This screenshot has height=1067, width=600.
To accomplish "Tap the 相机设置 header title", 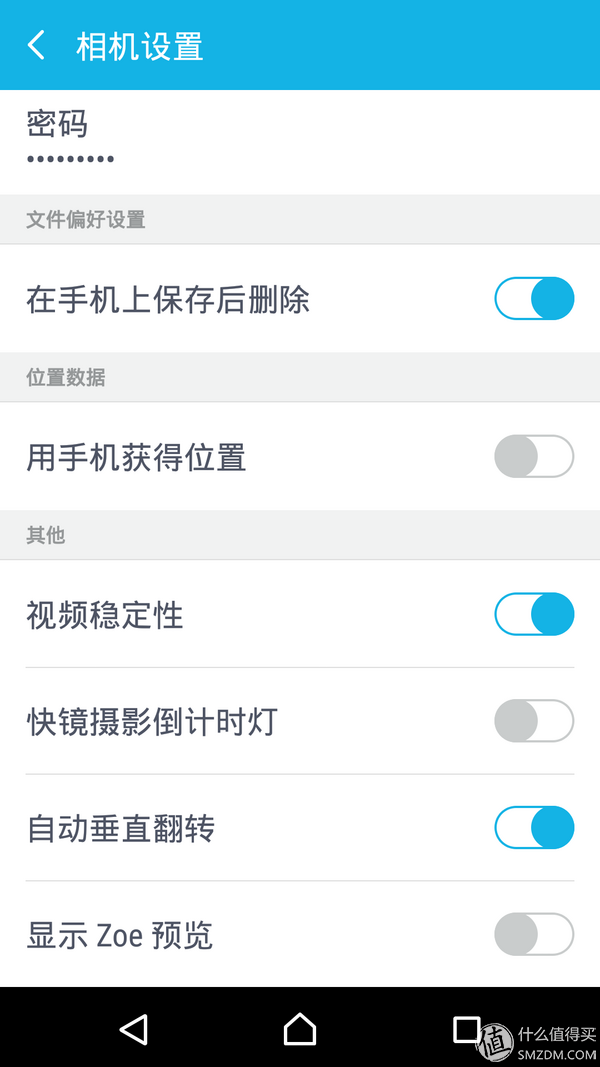I will (140, 47).
